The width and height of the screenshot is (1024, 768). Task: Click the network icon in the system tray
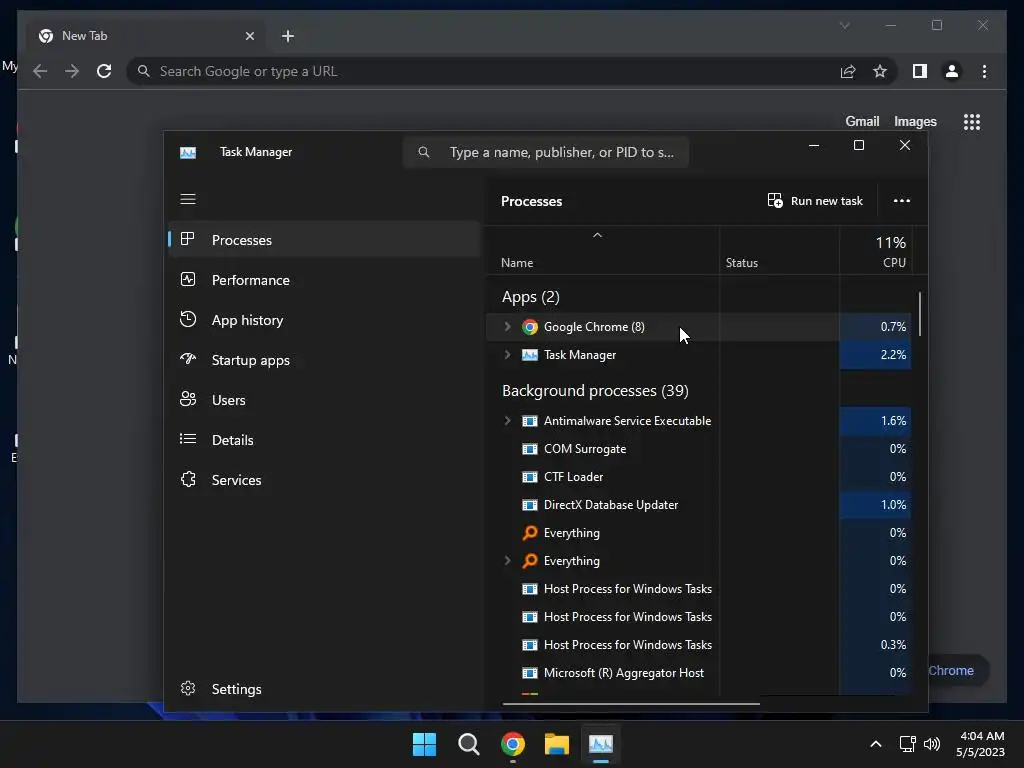pos(907,744)
